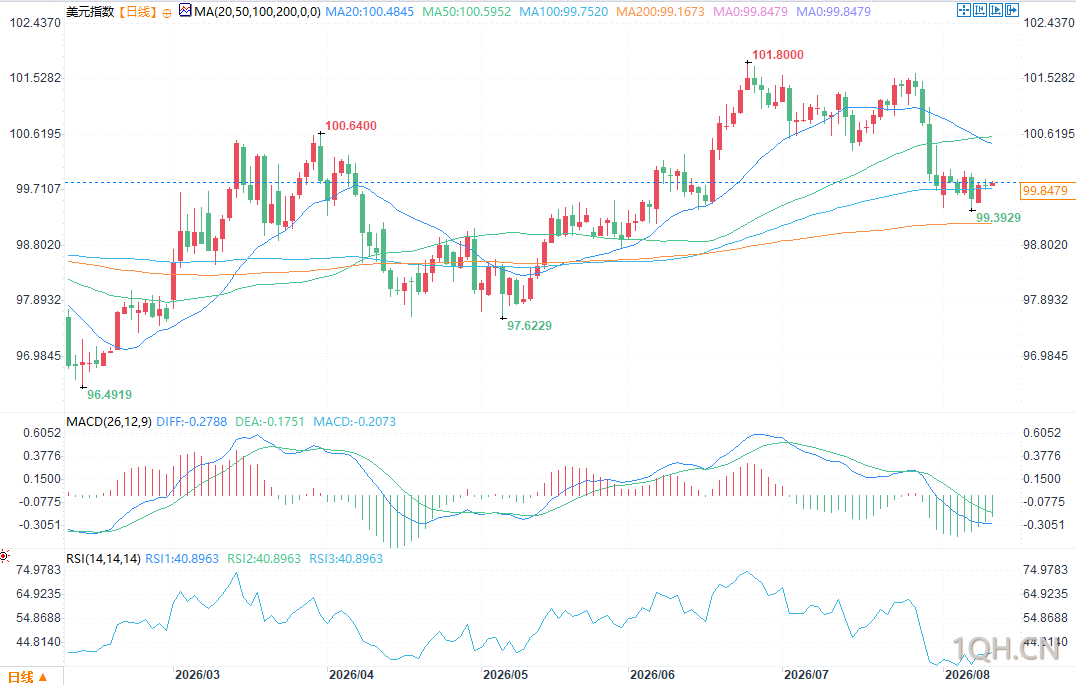Select the MACD(26,12,9) indicator title

(x=108, y=421)
